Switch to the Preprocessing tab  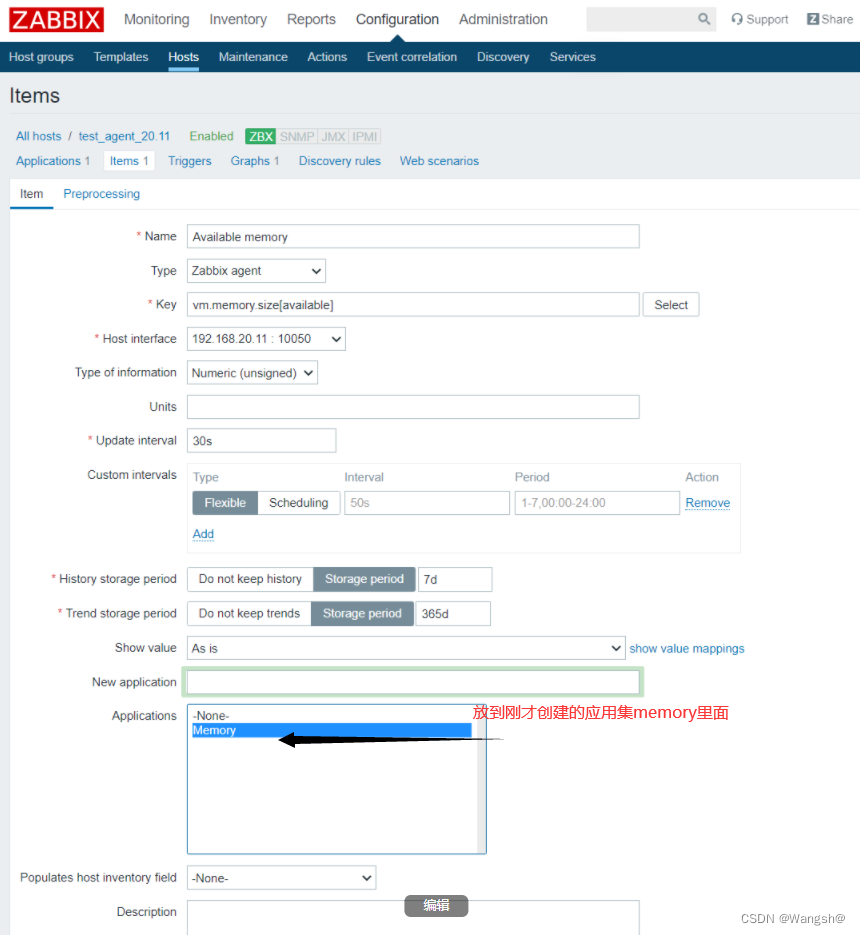point(101,194)
